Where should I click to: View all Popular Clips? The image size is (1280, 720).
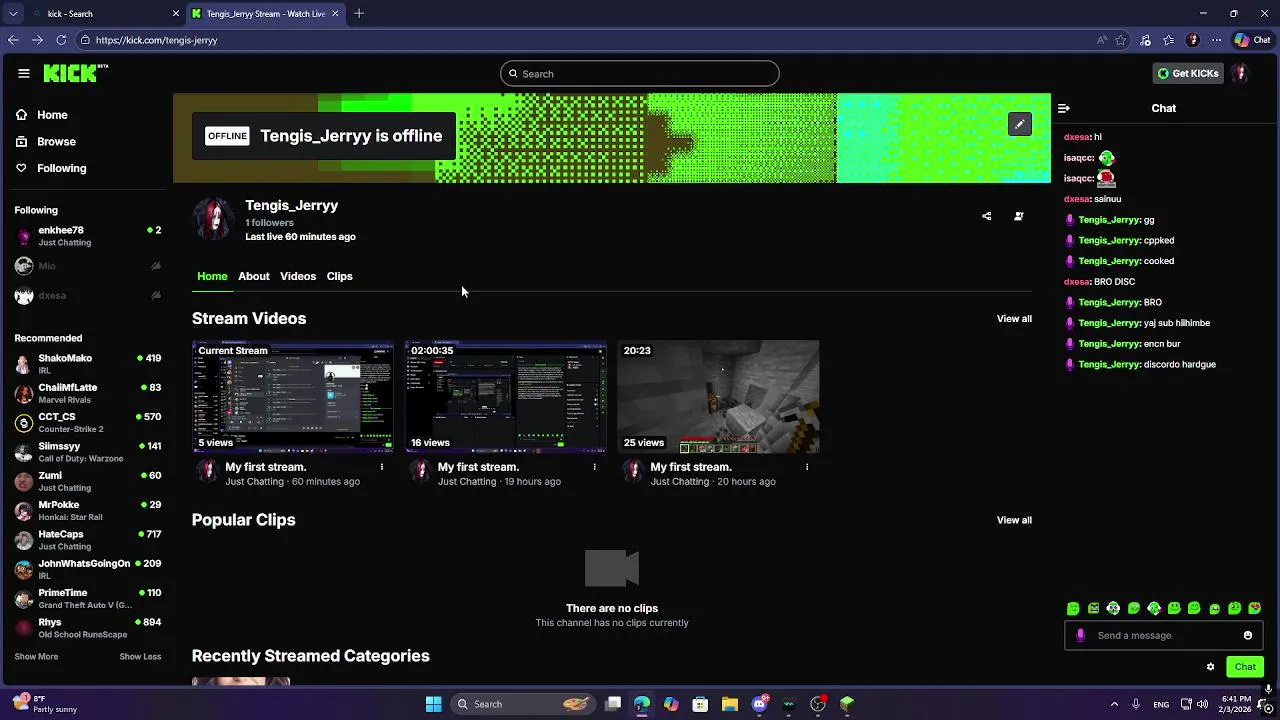point(1014,520)
